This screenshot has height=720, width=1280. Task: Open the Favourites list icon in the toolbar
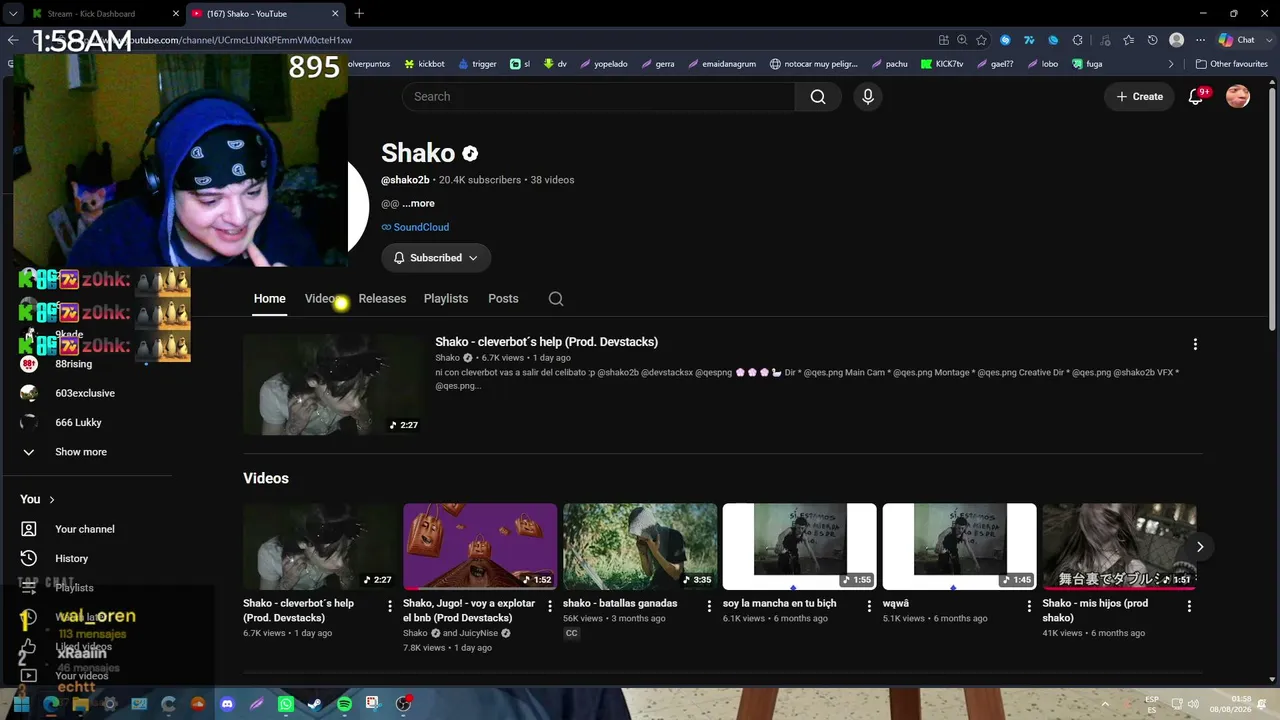tap(1128, 40)
